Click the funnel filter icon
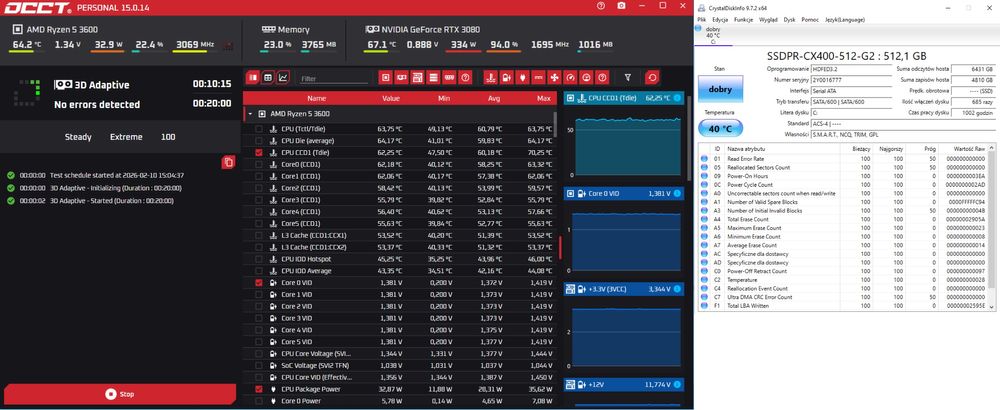The height and width of the screenshot is (410, 1000). [x=628, y=77]
